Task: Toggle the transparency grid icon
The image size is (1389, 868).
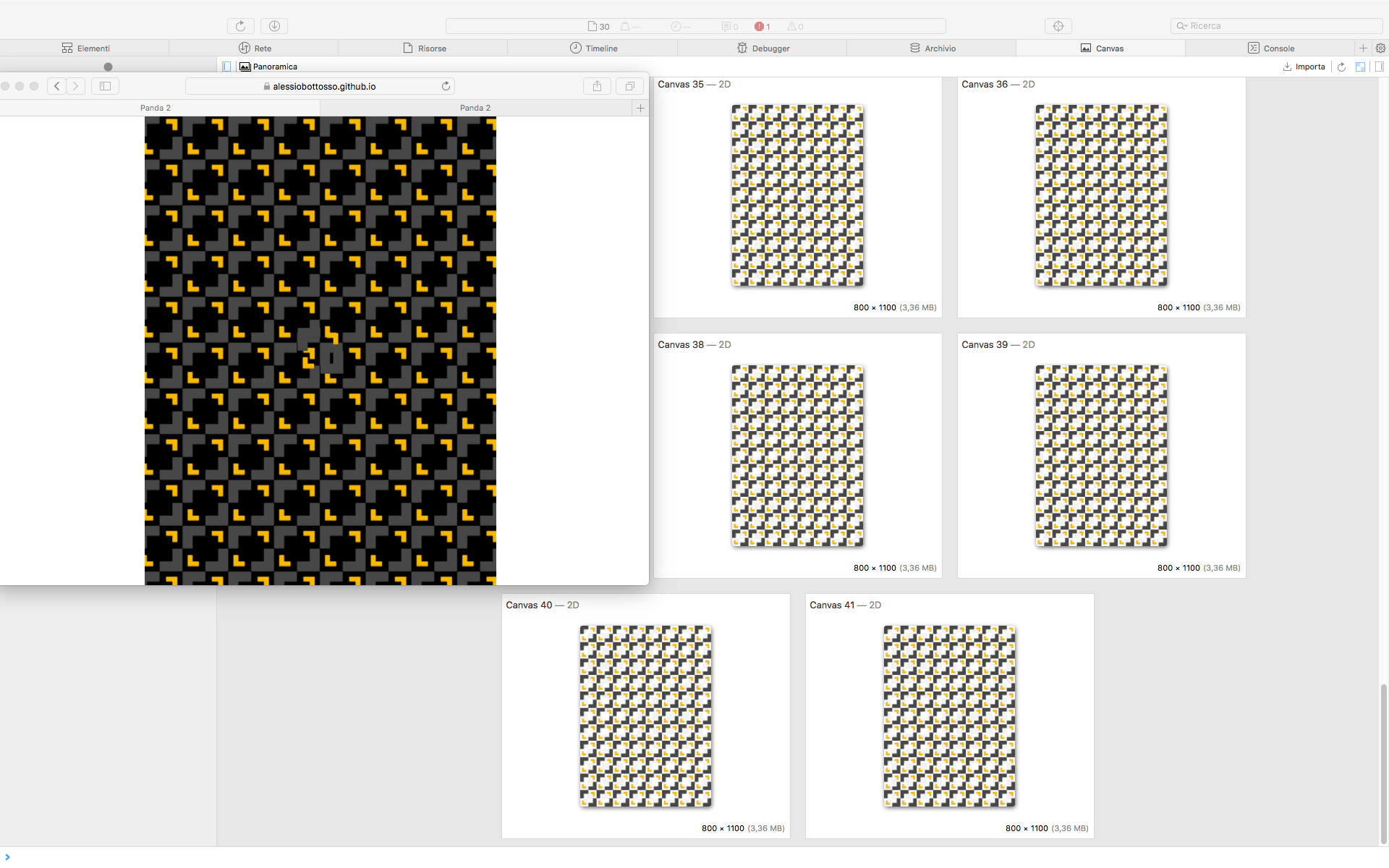Action: click(1360, 67)
